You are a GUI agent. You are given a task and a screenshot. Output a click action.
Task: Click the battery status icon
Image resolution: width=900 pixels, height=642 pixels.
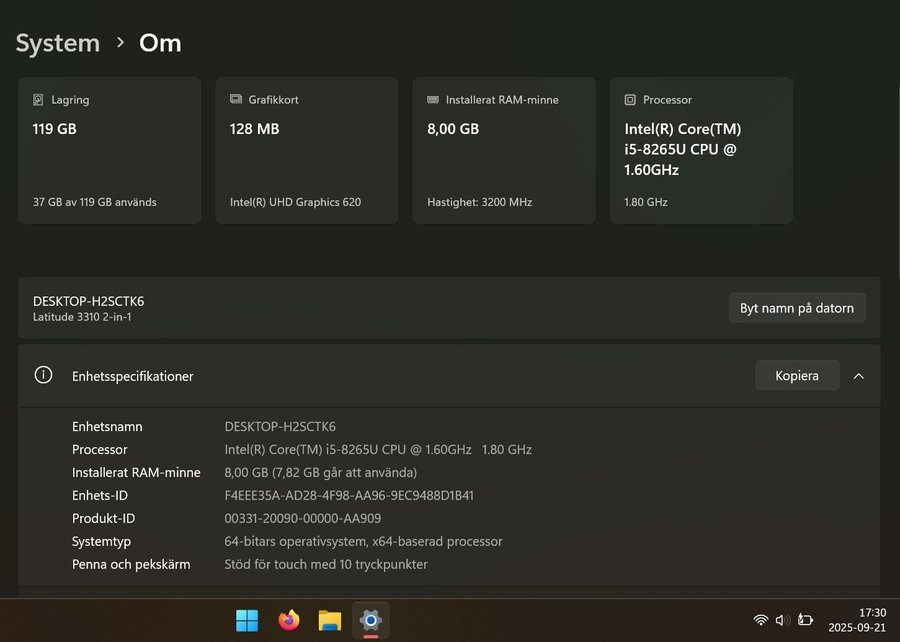pos(805,621)
